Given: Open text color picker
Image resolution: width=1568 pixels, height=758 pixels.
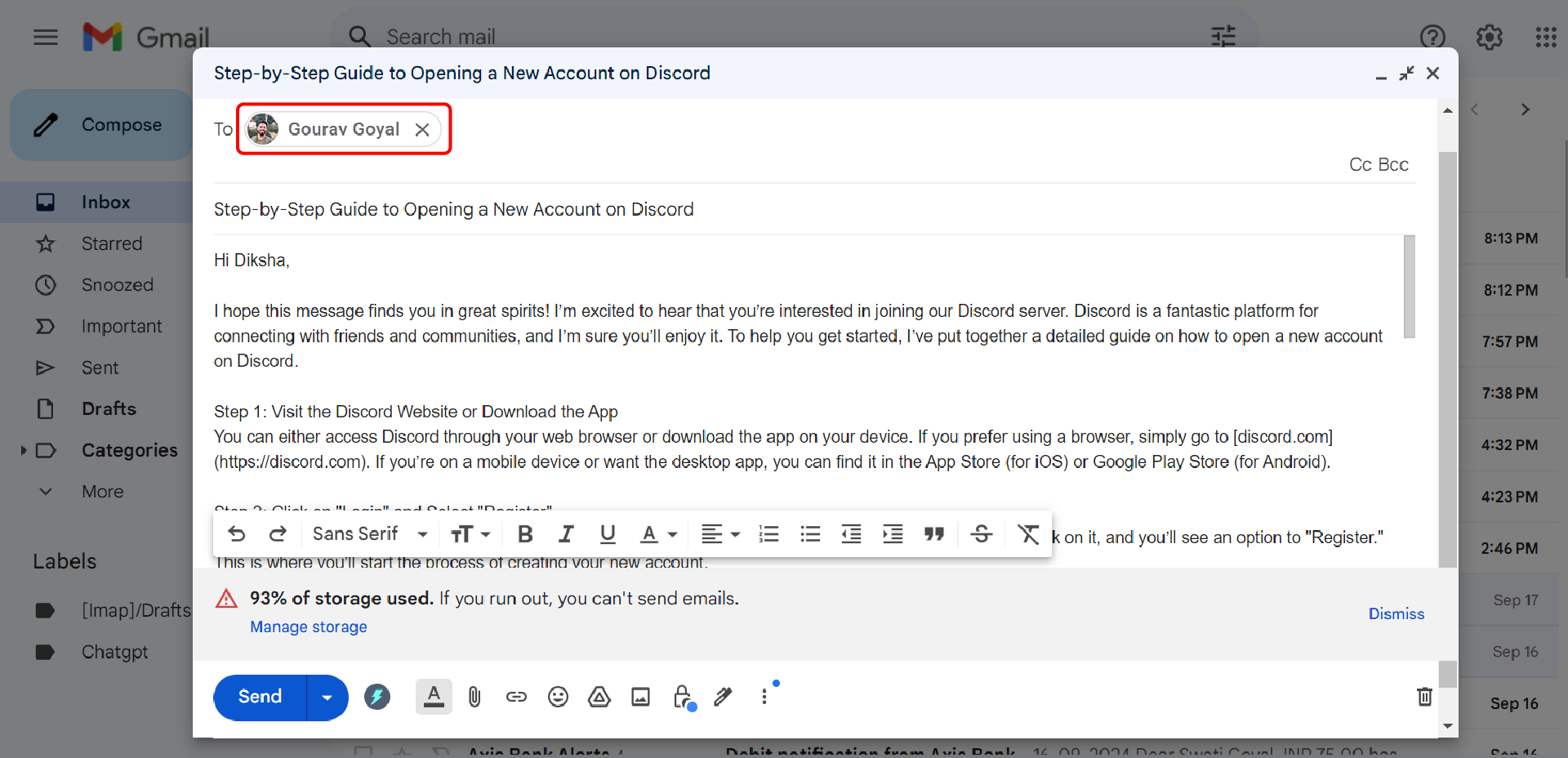Looking at the screenshot, I should click(659, 534).
